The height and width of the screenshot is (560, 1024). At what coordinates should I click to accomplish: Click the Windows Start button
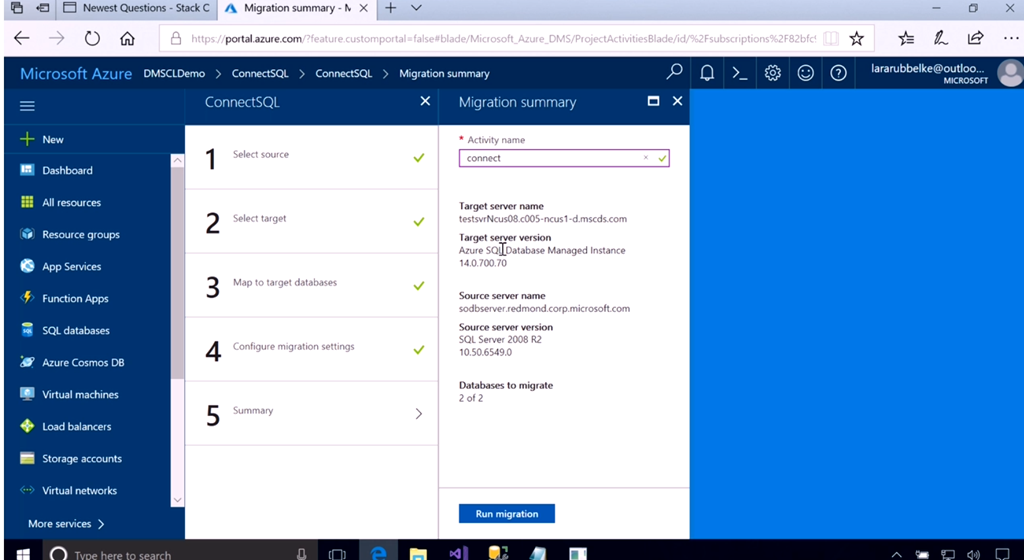click(x=21, y=553)
